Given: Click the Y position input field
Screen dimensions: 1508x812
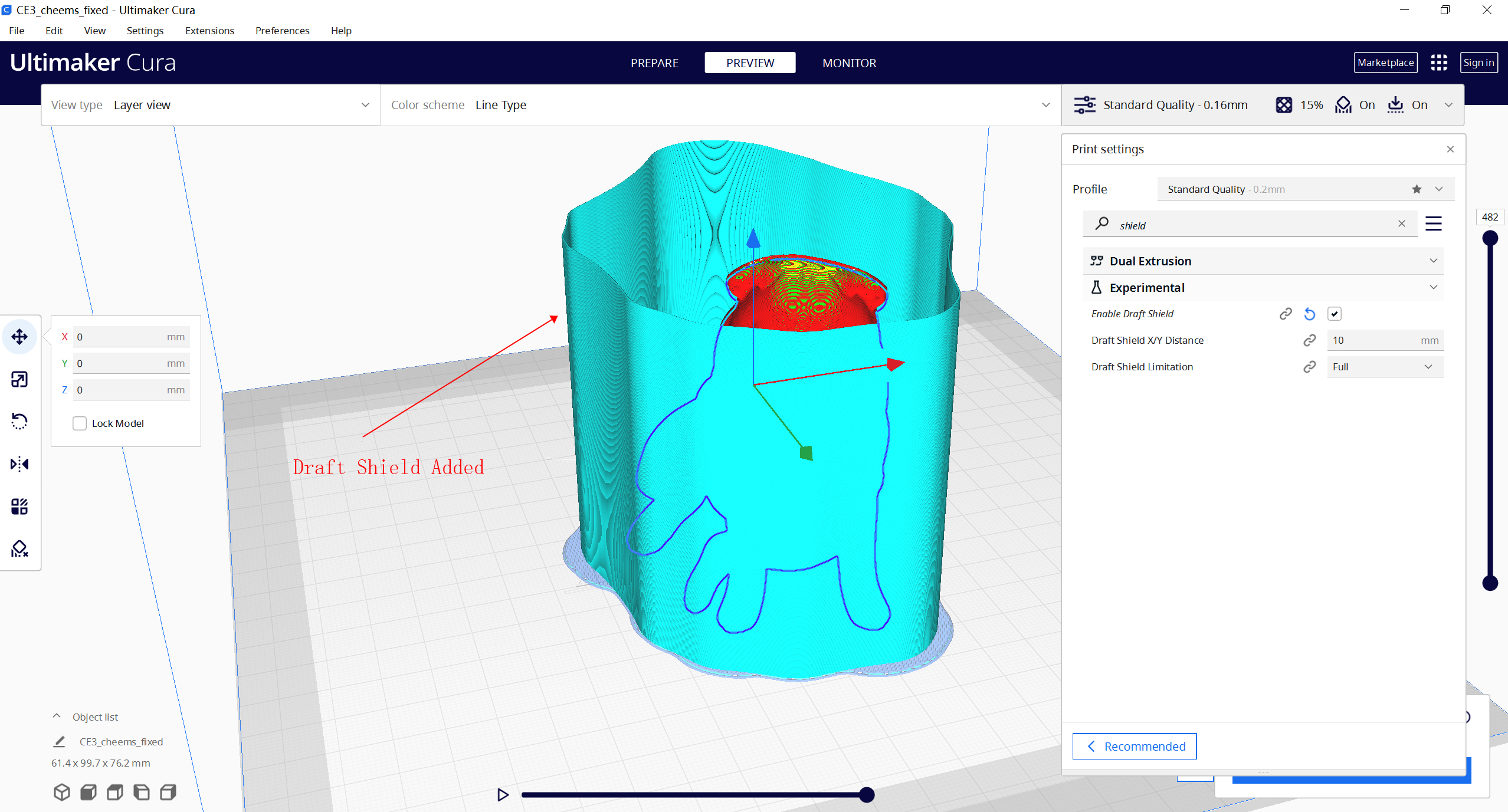Looking at the screenshot, I should [131, 363].
